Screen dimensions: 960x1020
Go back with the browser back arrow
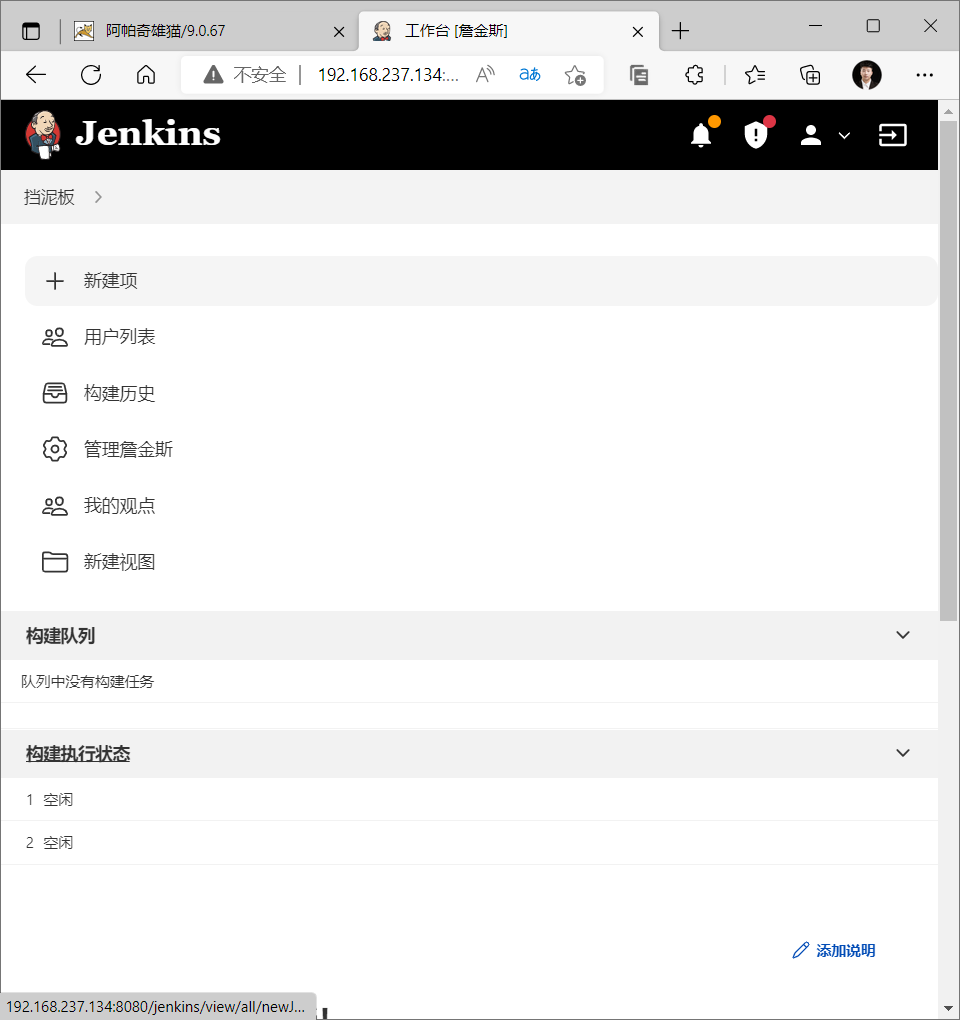(x=36, y=75)
